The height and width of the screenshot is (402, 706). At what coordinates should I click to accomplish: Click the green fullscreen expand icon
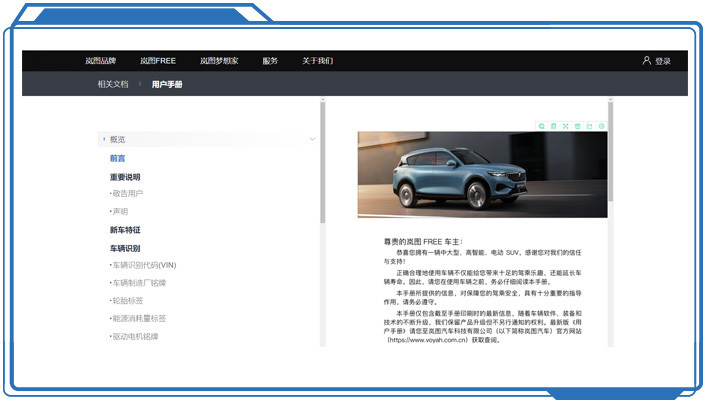click(566, 126)
